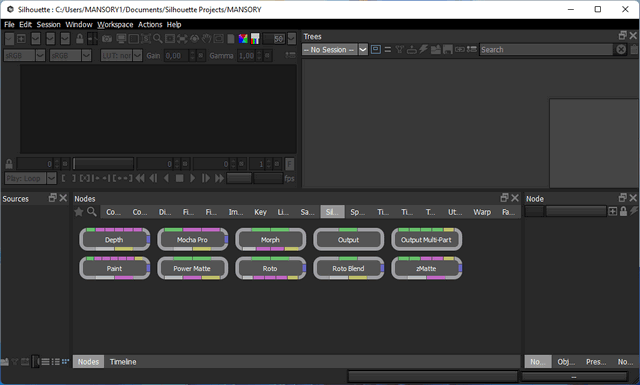Clear the Trees search field

point(621,49)
